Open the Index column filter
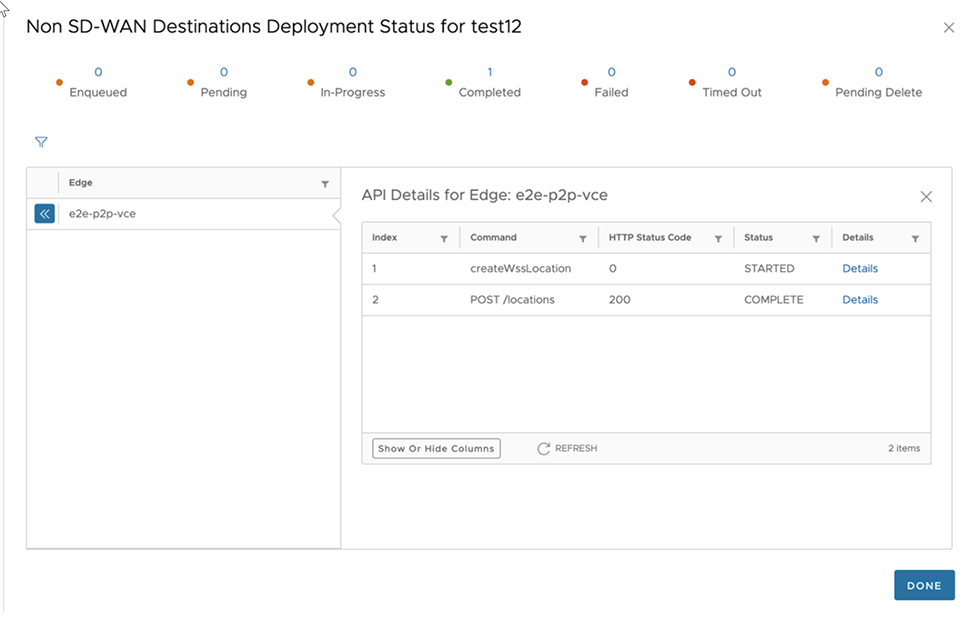 coord(444,239)
